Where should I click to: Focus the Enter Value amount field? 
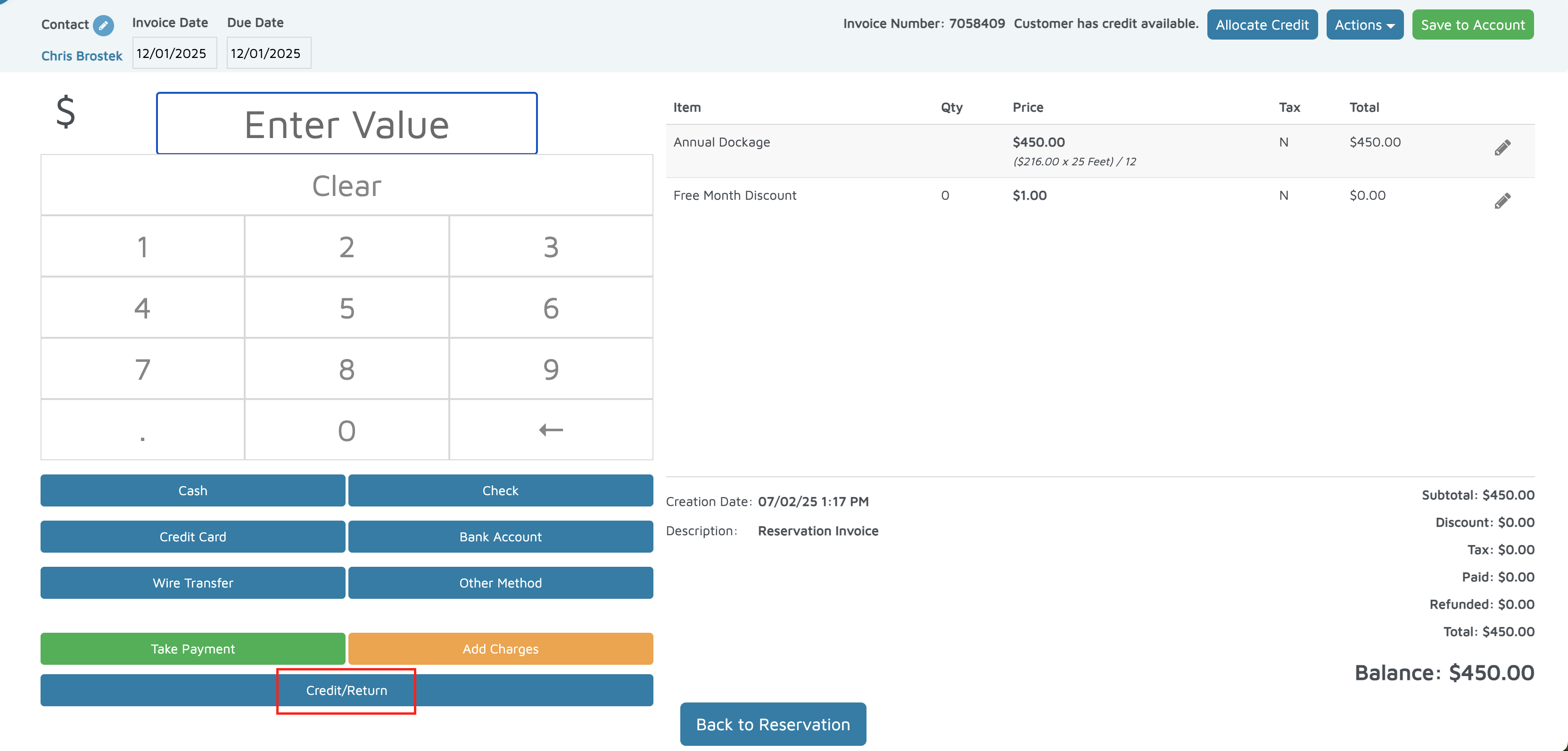pyautogui.click(x=347, y=124)
